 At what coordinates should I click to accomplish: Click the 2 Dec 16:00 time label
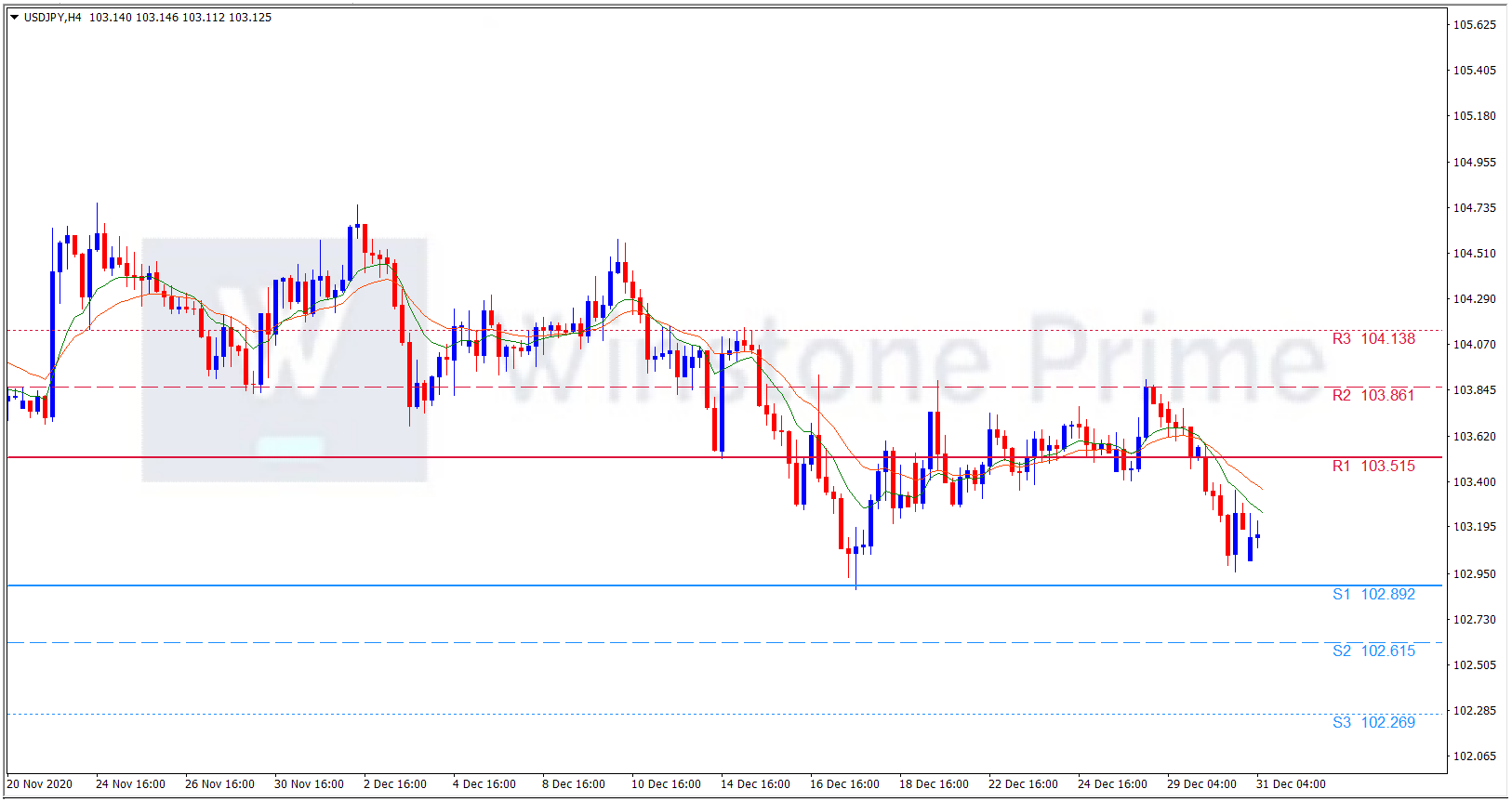pyautogui.click(x=394, y=784)
